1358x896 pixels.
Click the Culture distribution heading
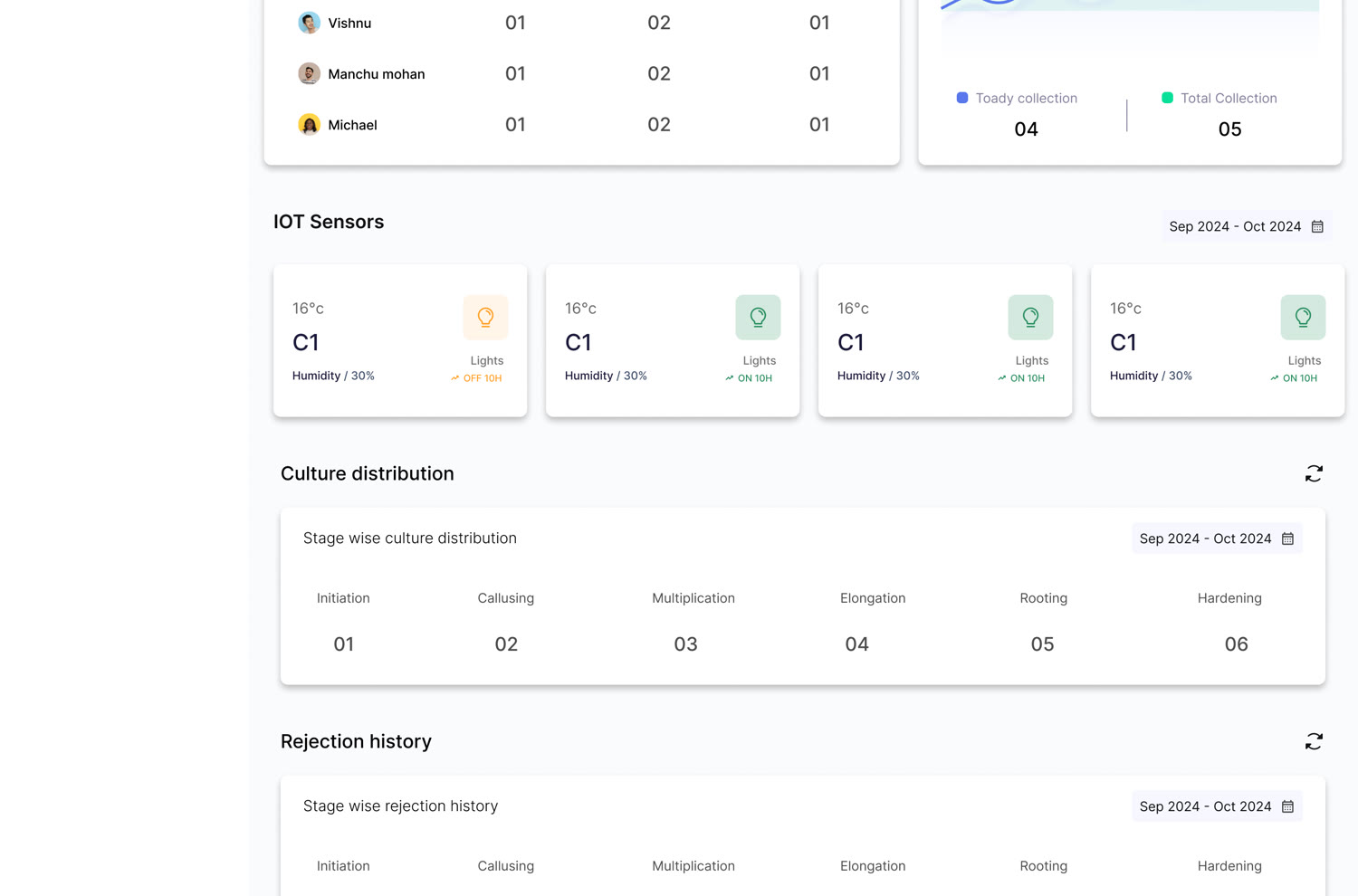[368, 473]
